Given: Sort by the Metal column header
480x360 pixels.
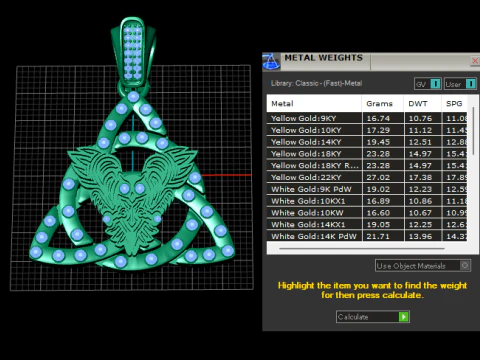Looking at the screenshot, I should click(x=314, y=104).
